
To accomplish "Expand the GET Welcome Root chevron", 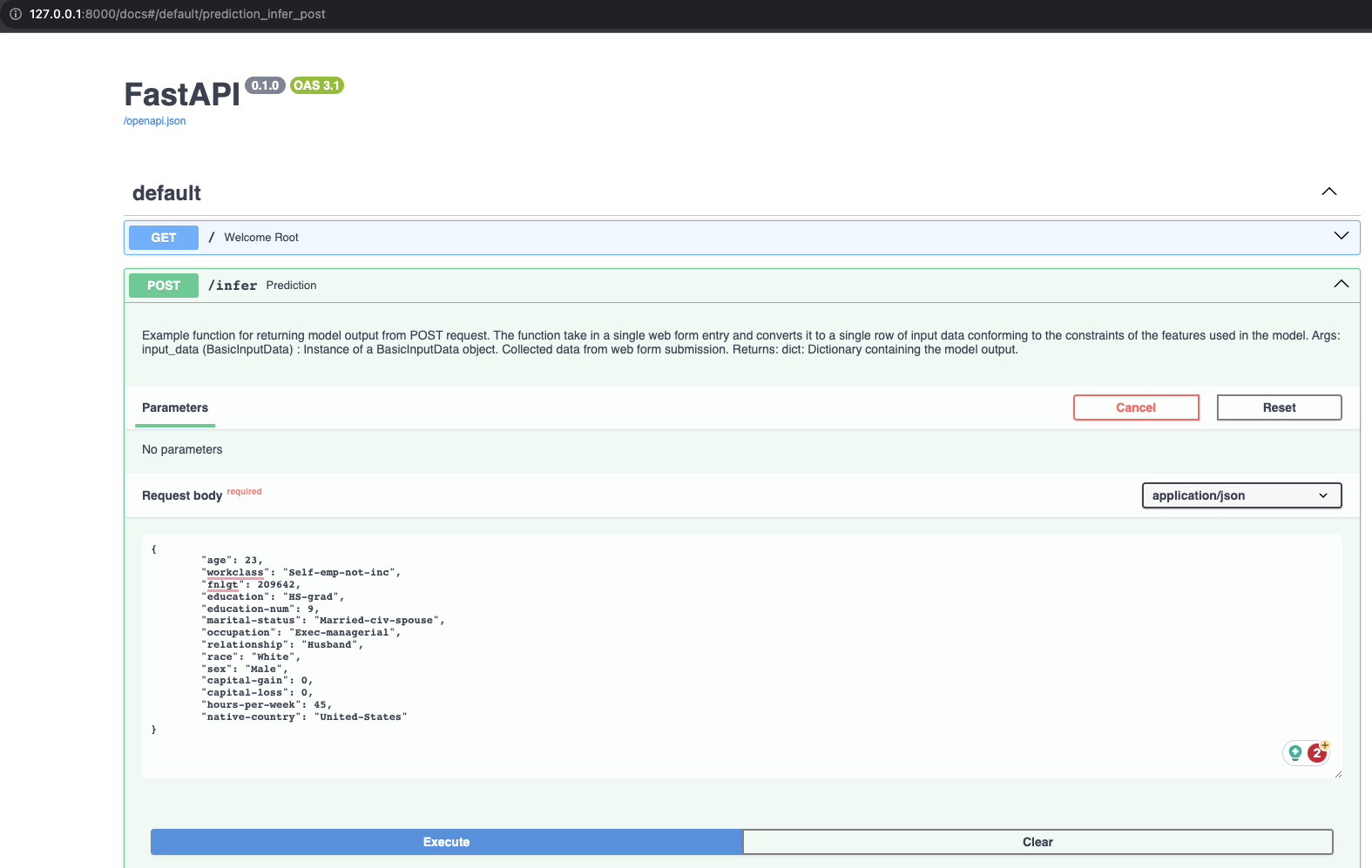I will (1342, 236).
